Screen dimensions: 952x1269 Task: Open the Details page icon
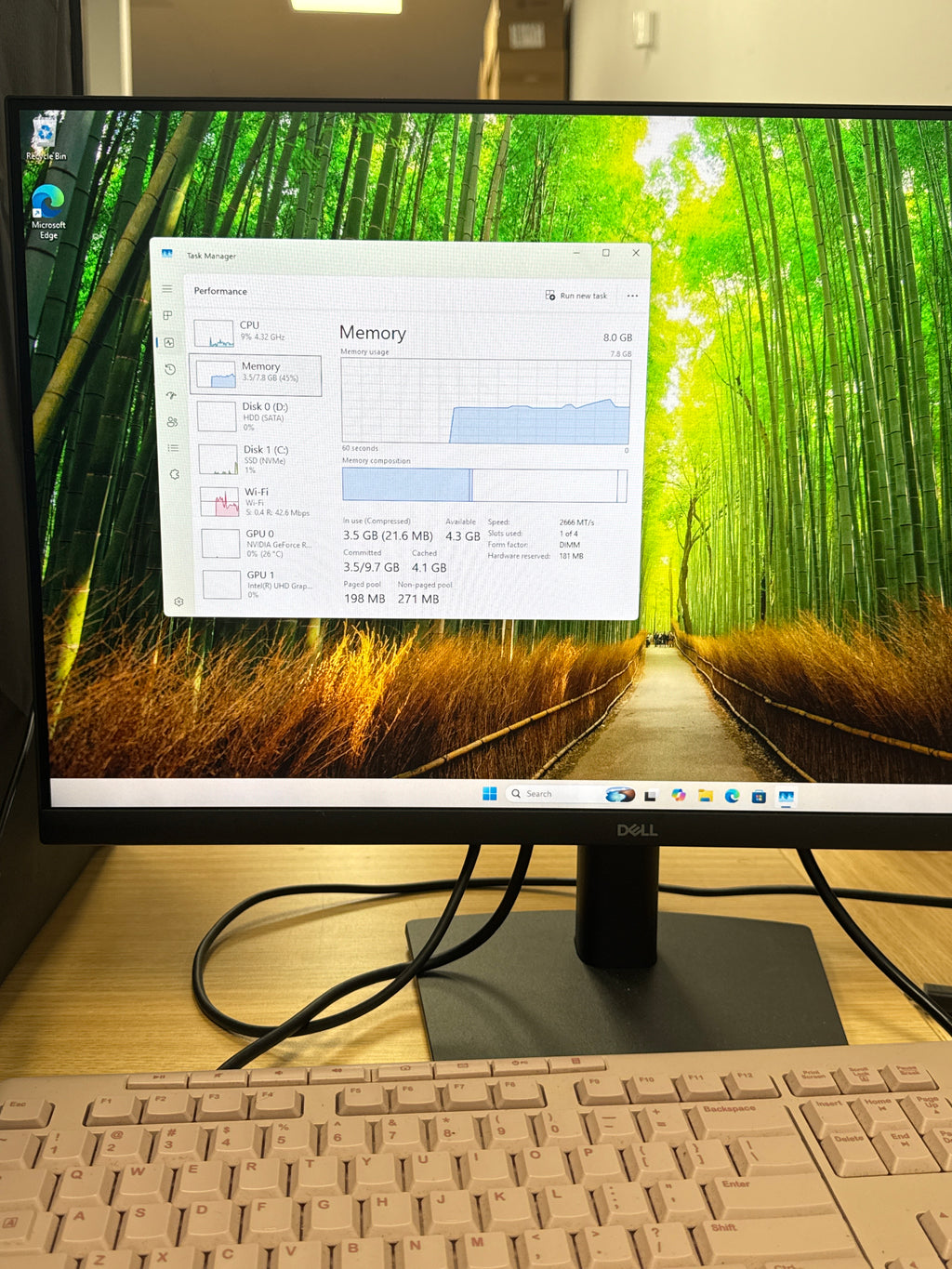(x=173, y=448)
